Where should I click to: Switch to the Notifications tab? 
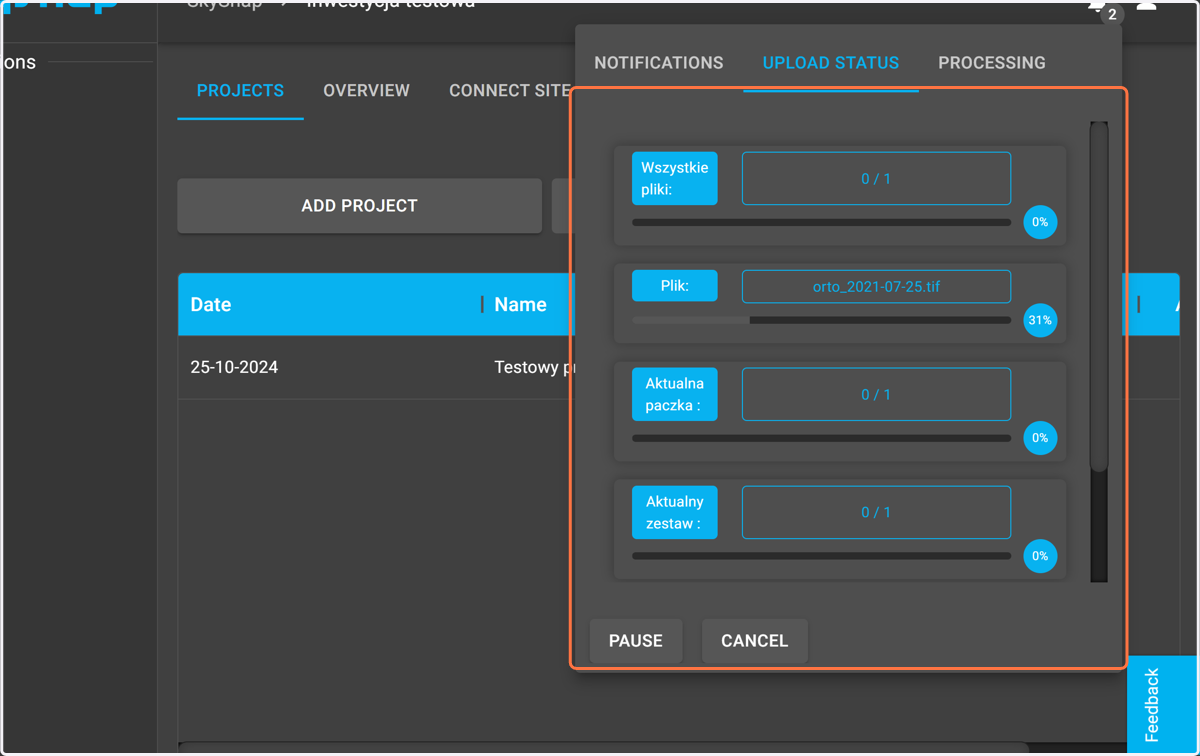(x=659, y=63)
